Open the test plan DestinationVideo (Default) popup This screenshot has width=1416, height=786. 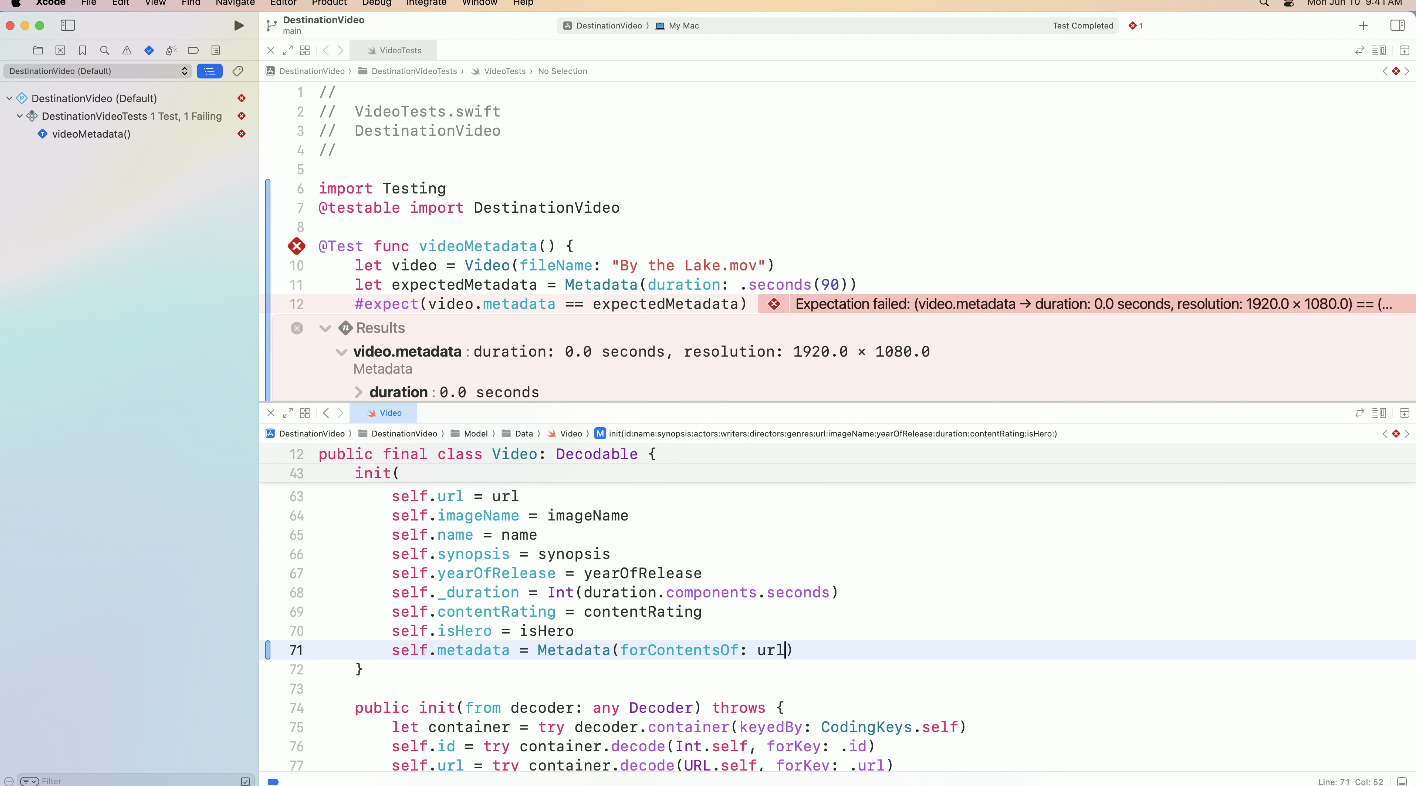(x=97, y=71)
